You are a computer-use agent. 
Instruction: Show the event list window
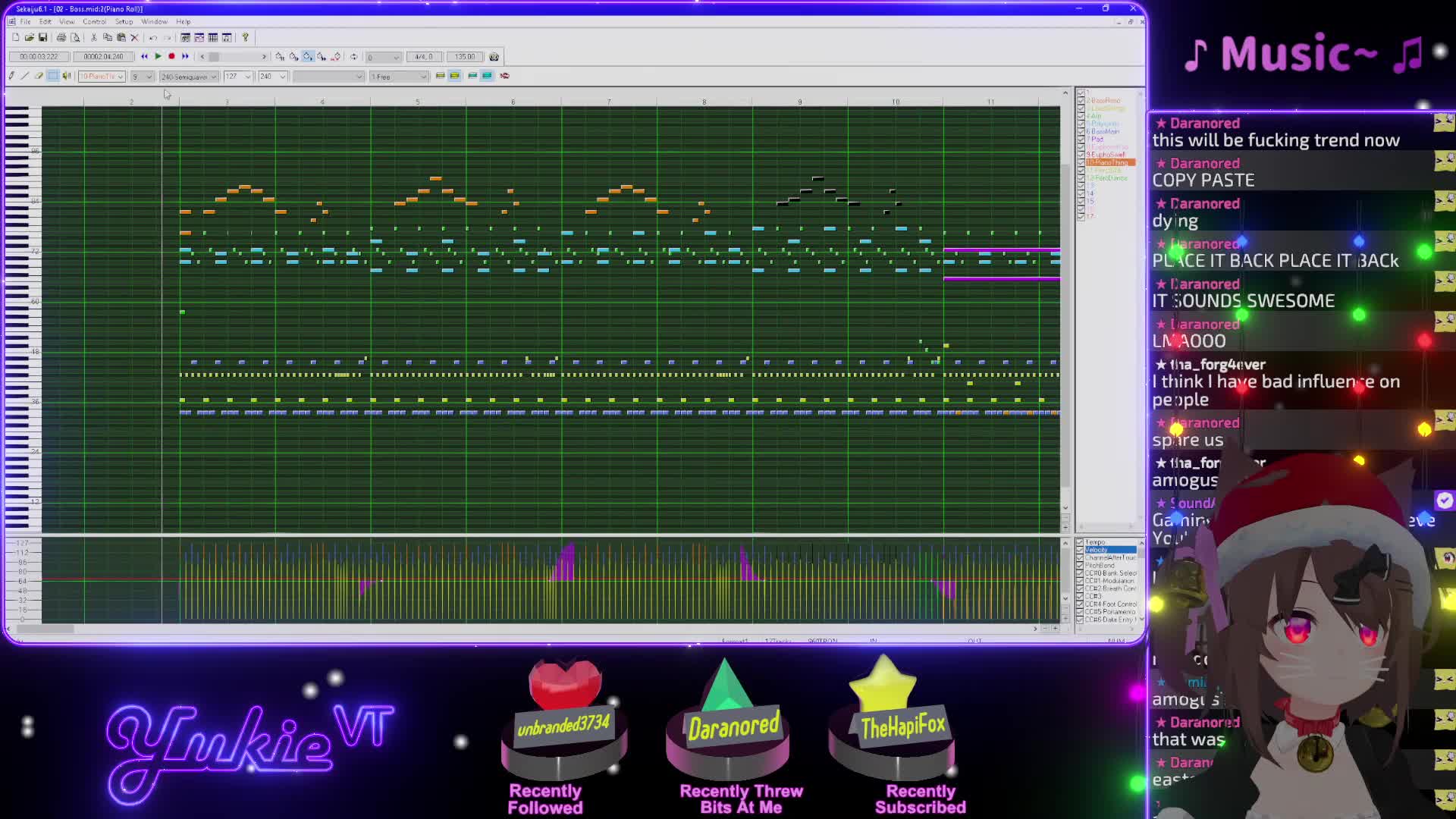(x=213, y=37)
